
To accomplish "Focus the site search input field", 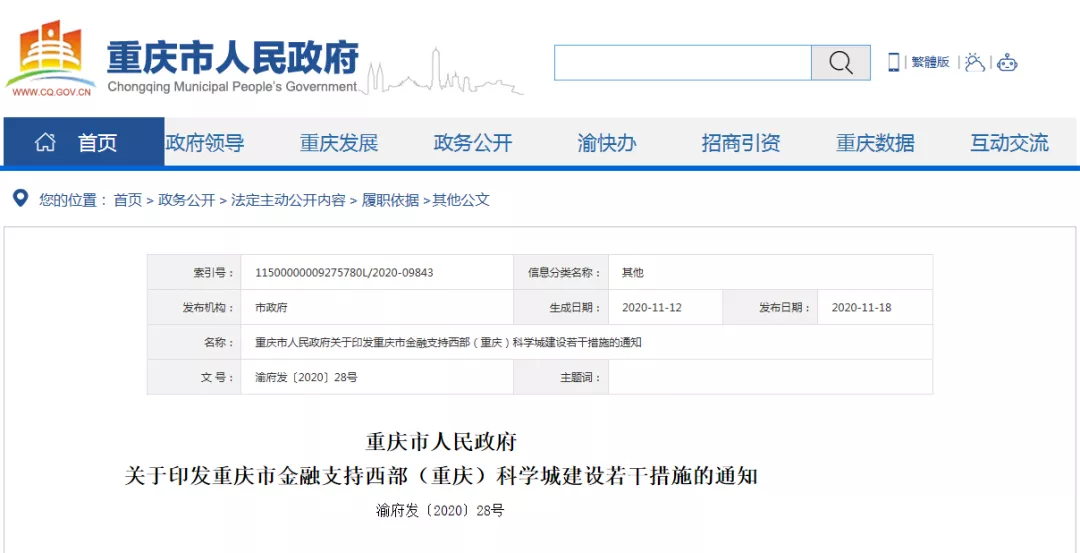I will [x=682, y=63].
